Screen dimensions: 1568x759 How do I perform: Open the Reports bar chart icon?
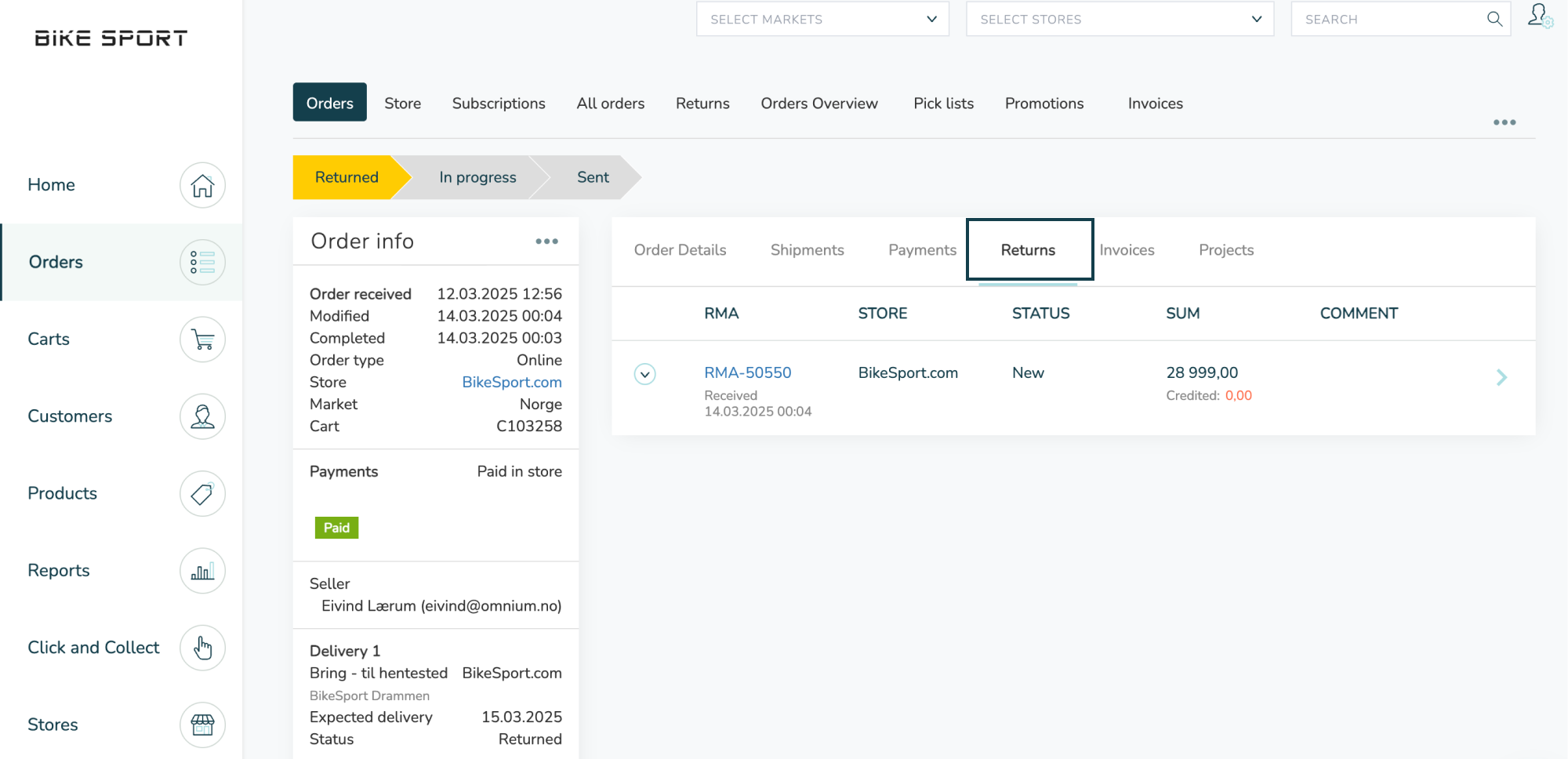pyautogui.click(x=202, y=571)
